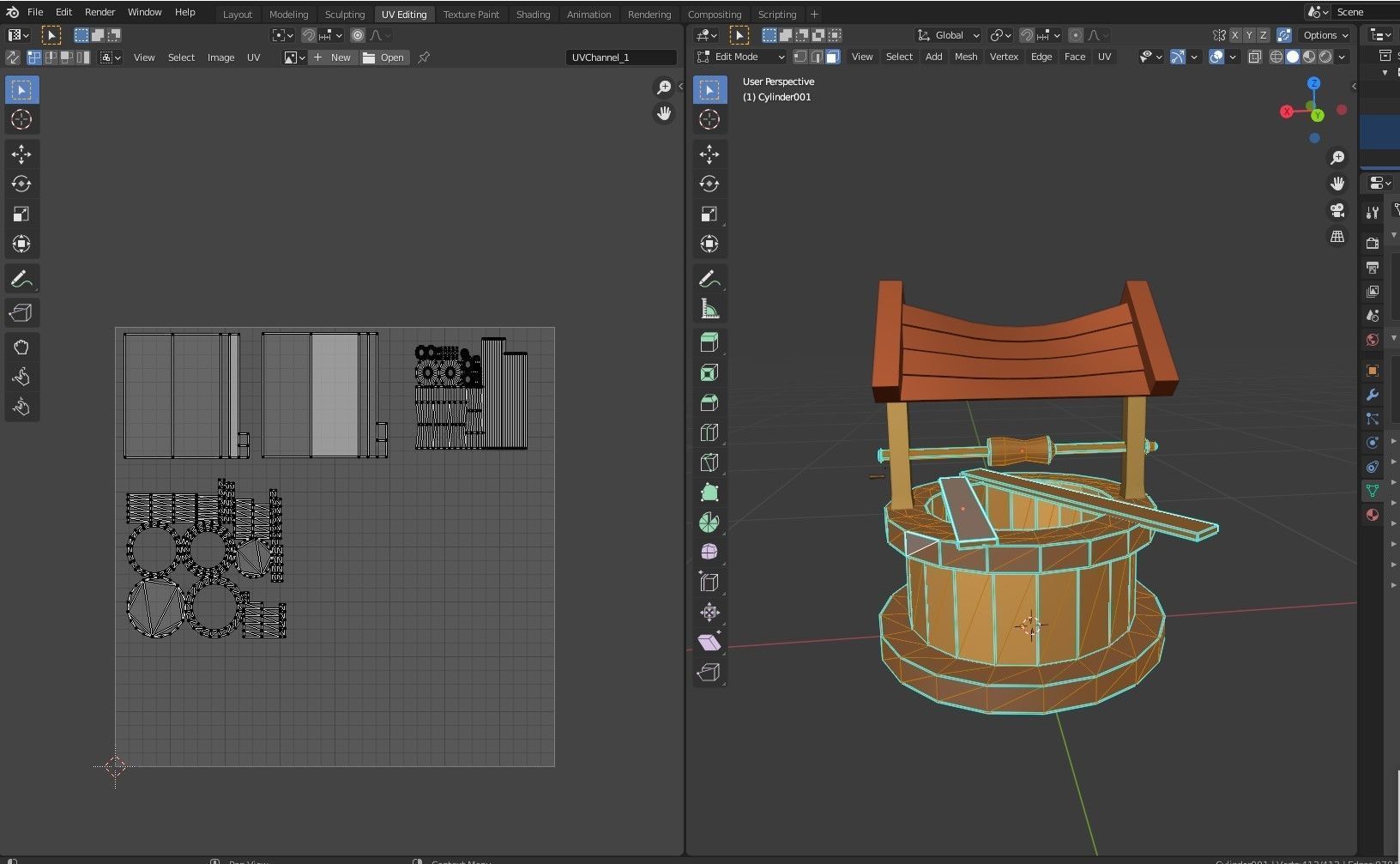This screenshot has height=864, width=1400.
Task: Add new workspace with plus button
Action: [814, 15]
